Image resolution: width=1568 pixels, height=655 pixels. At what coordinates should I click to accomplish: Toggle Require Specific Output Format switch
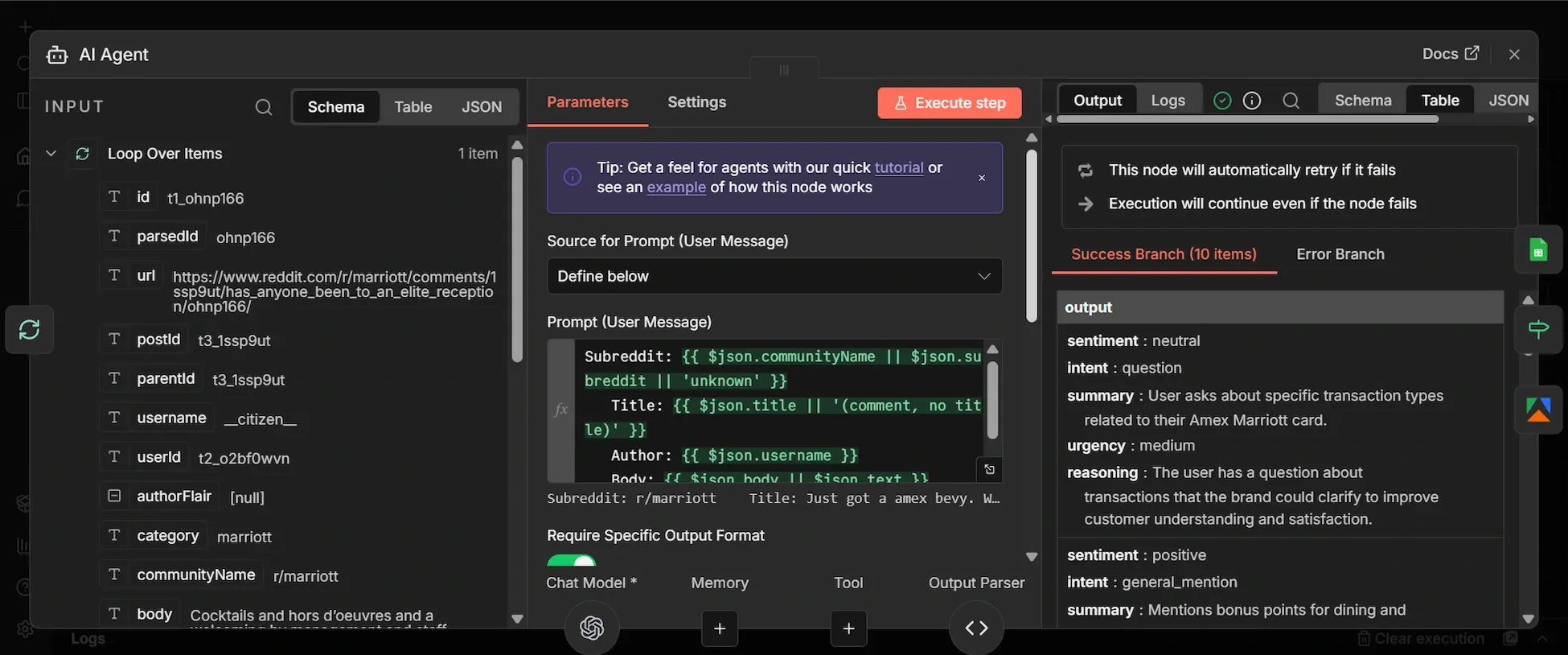coord(572,559)
